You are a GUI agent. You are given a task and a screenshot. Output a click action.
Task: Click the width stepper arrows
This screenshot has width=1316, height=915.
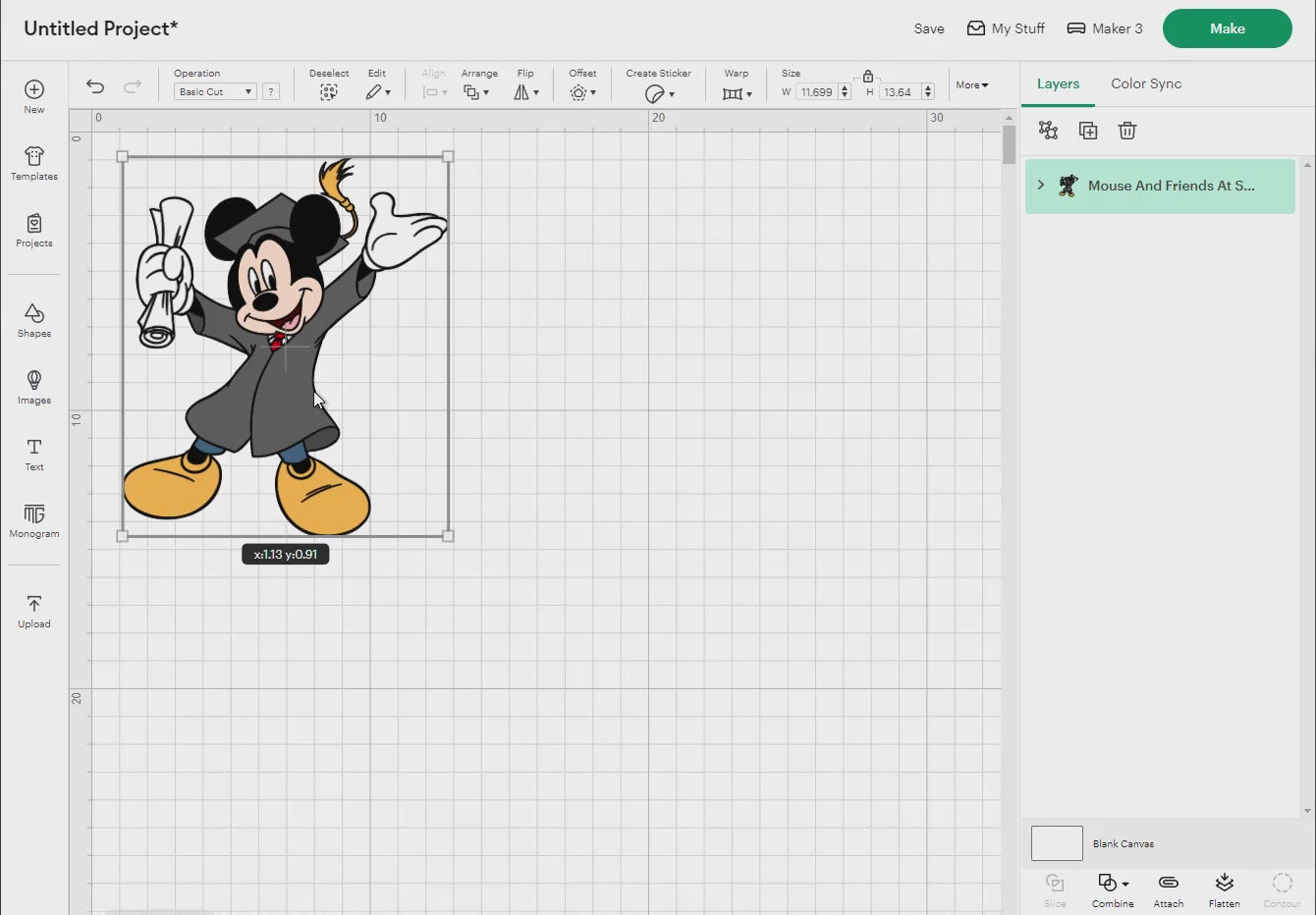click(x=845, y=92)
